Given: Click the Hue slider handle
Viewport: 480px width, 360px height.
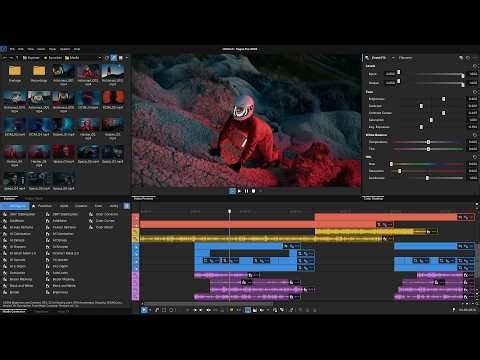Looking at the screenshot, I should [391, 164].
